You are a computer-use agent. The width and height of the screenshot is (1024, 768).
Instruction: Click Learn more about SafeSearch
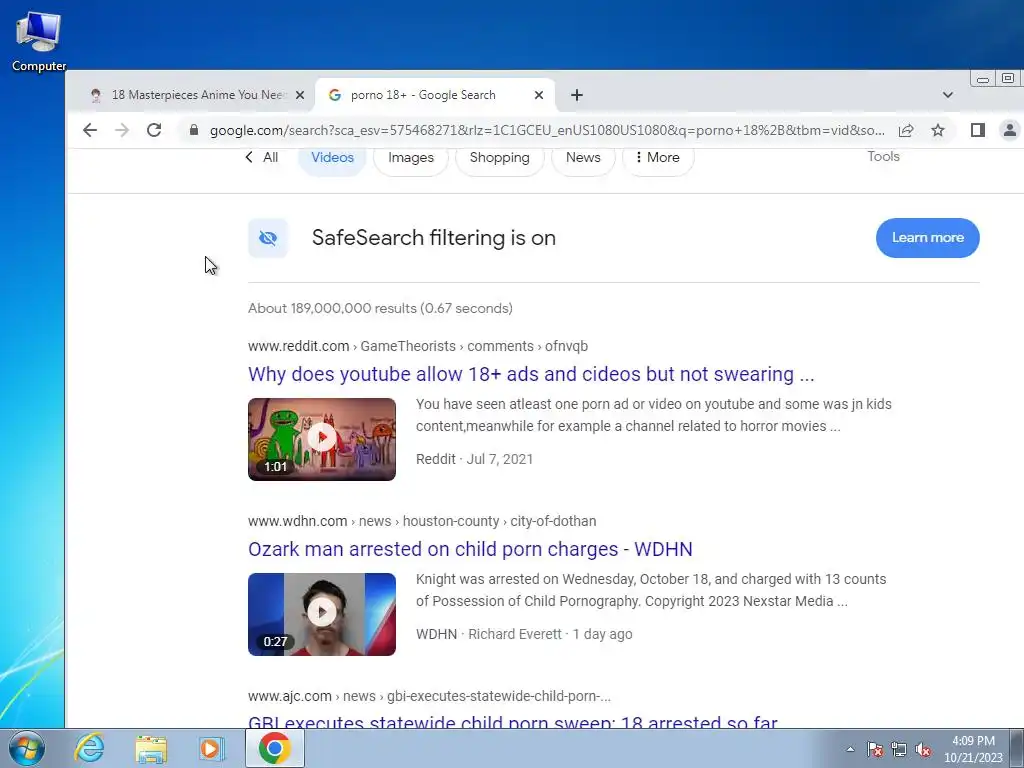(x=927, y=238)
